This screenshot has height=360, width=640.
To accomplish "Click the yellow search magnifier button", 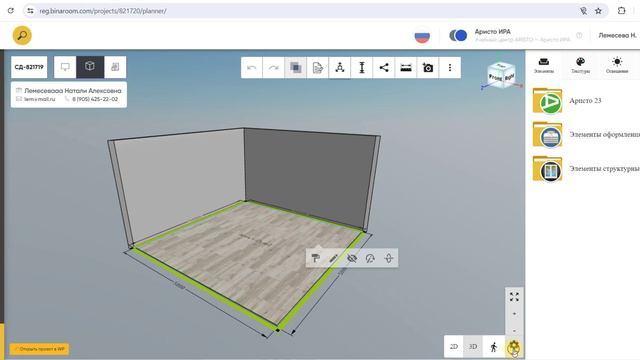I will pyautogui.click(x=22, y=36).
